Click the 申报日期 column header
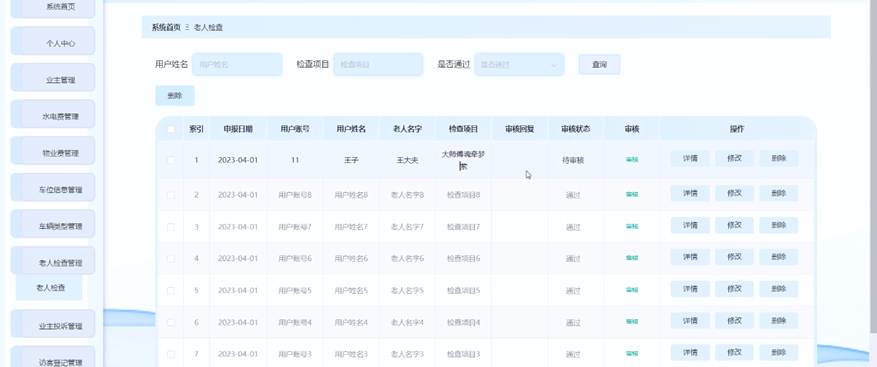 coord(238,129)
